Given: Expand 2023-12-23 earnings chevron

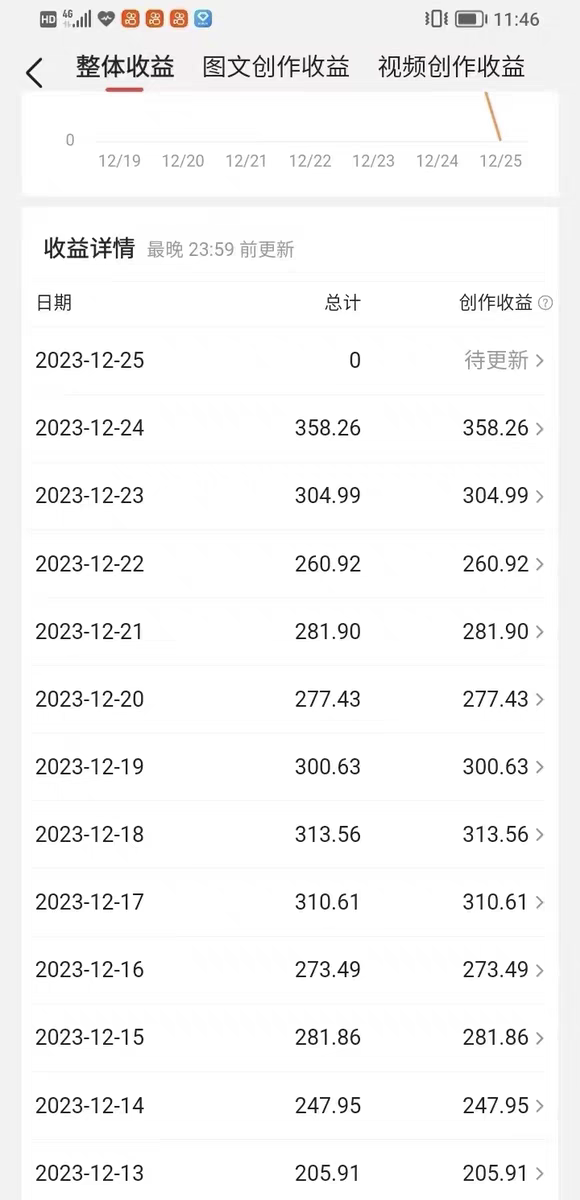Looking at the screenshot, I should pyautogui.click(x=540, y=497).
